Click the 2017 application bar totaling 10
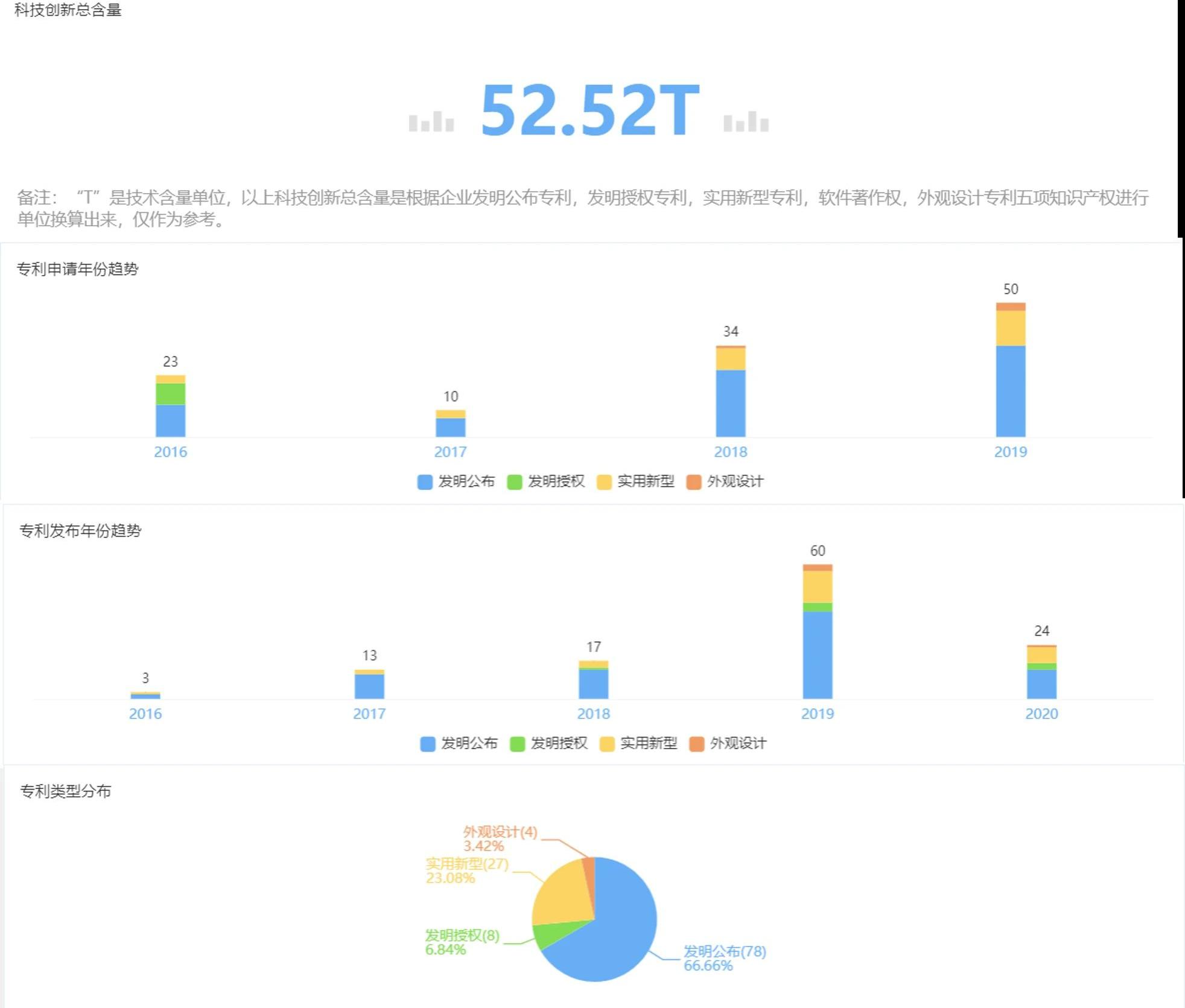 point(451,426)
